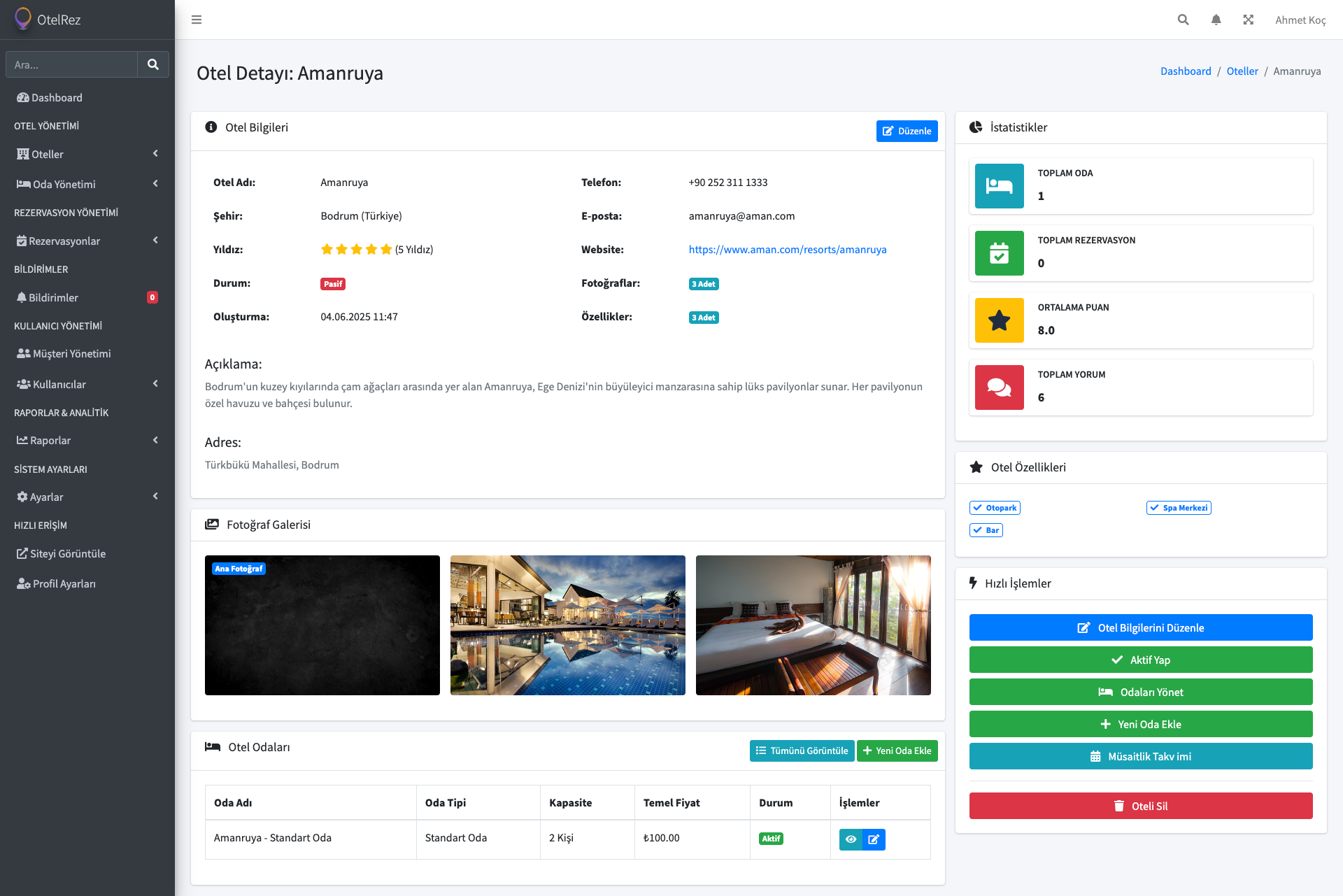Click the red comments Toplam Yorum icon
1343x896 pixels.
click(999, 387)
